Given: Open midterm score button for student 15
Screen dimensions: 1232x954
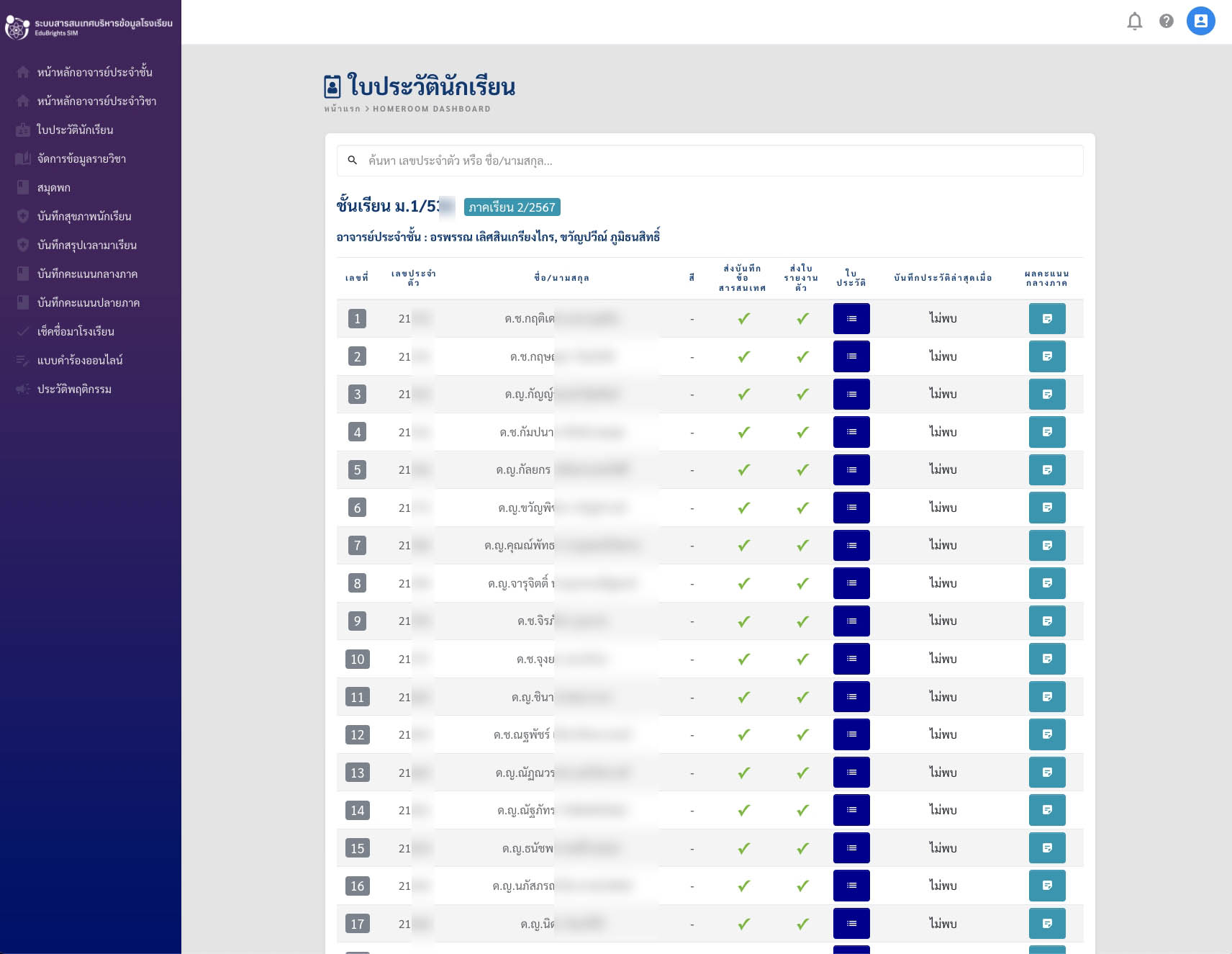Looking at the screenshot, I should [x=1046, y=848].
